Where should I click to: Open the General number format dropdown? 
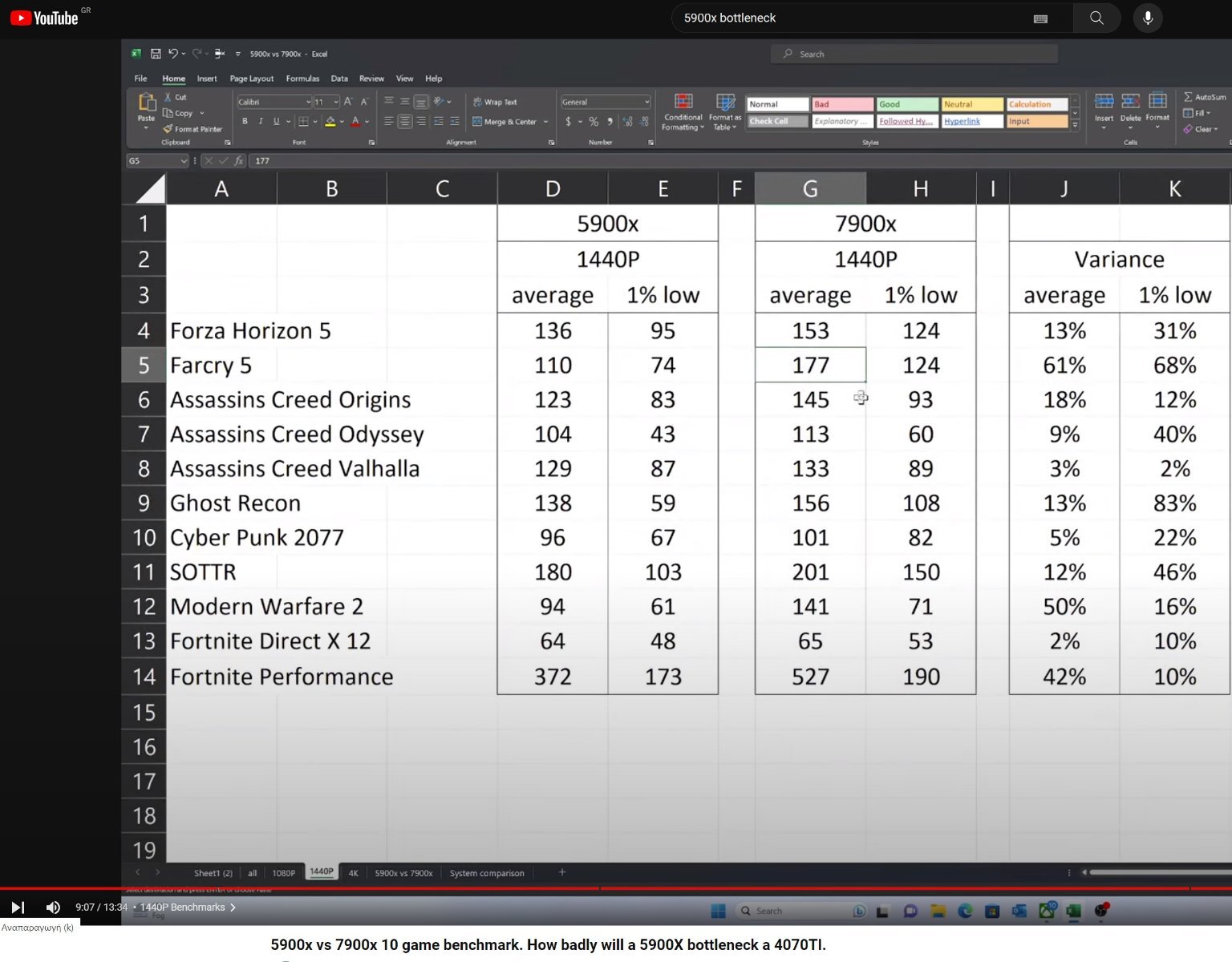646,102
